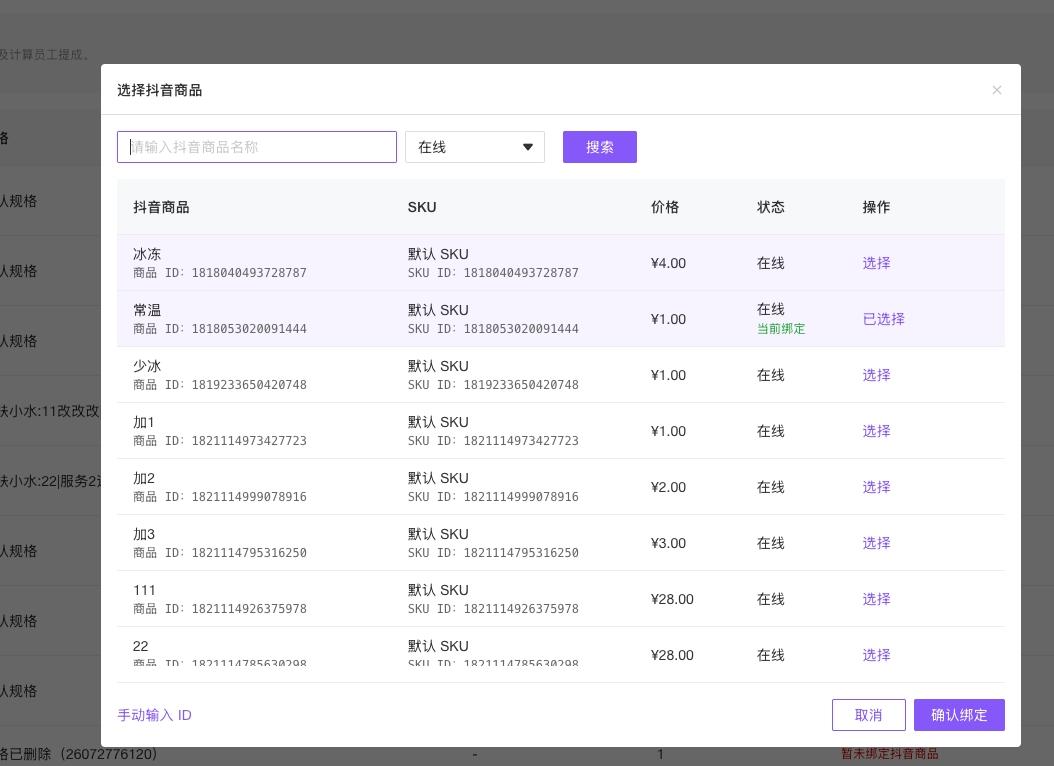This screenshot has height=766, width=1054.
Task: Click 已选择 for 常温 product
Action: (x=883, y=319)
